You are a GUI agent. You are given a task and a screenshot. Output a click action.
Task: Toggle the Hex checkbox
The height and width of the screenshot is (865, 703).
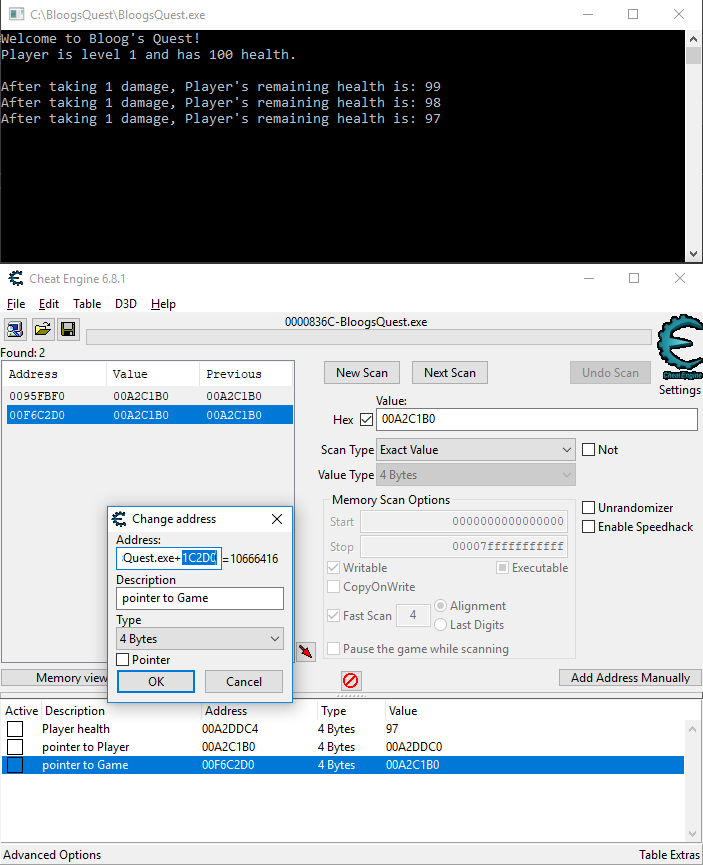coord(366,419)
